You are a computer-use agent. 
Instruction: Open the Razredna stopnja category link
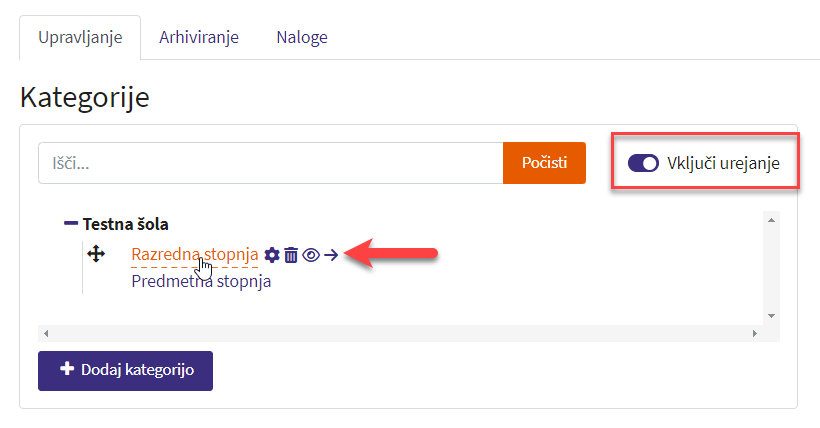tap(194, 255)
